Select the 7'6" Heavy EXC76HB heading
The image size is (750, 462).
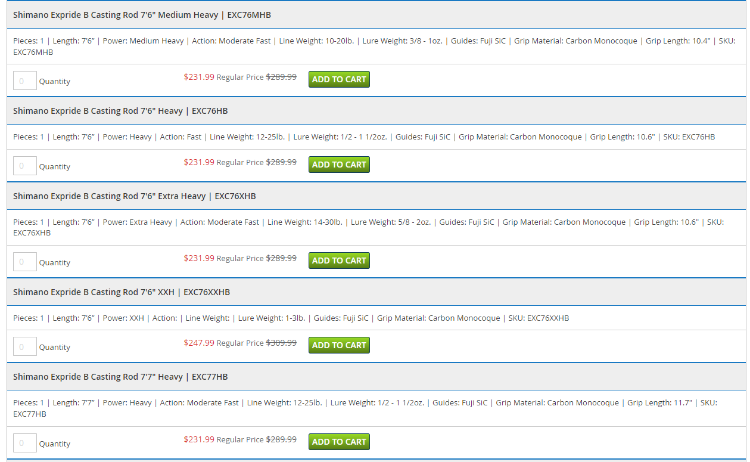click(121, 111)
